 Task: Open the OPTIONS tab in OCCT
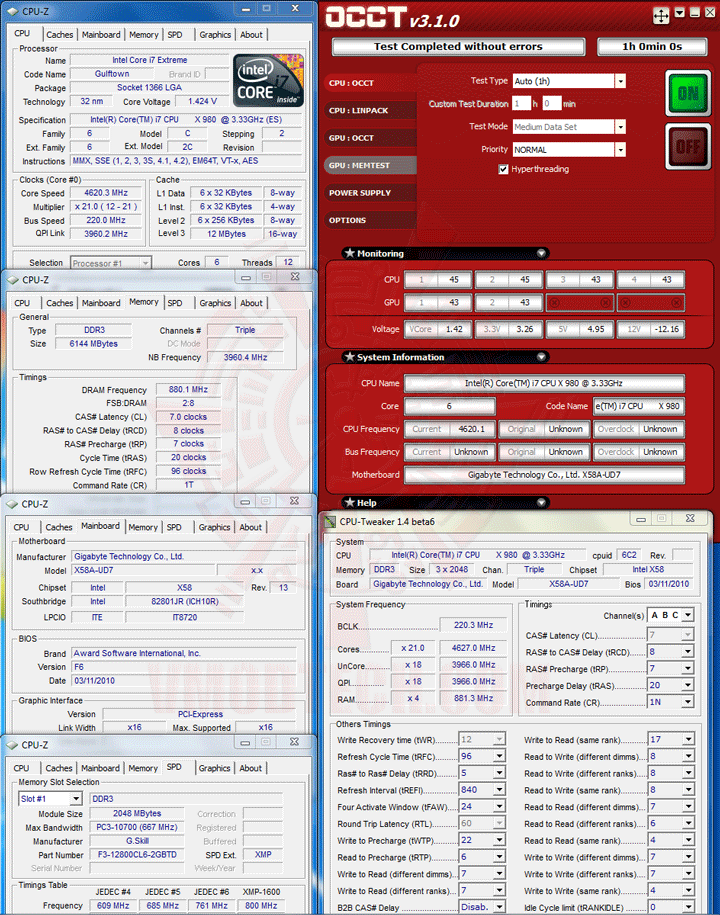[370, 220]
